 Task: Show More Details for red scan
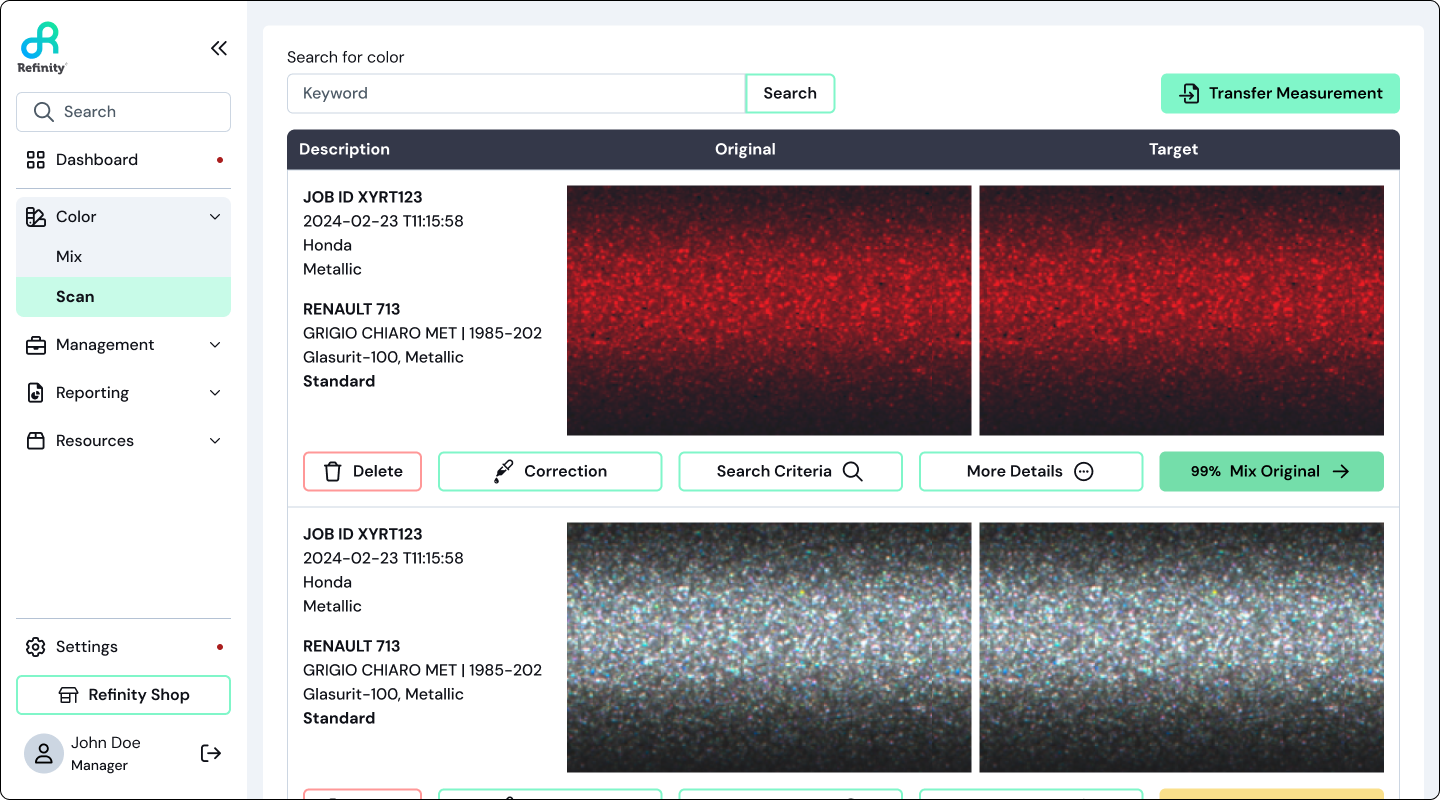(x=1031, y=471)
